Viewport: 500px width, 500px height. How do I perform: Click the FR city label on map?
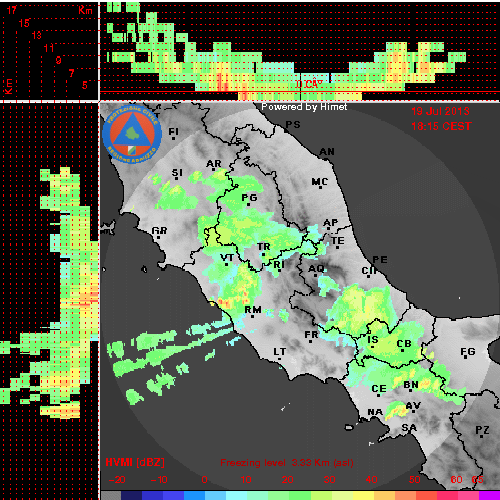coord(312,334)
